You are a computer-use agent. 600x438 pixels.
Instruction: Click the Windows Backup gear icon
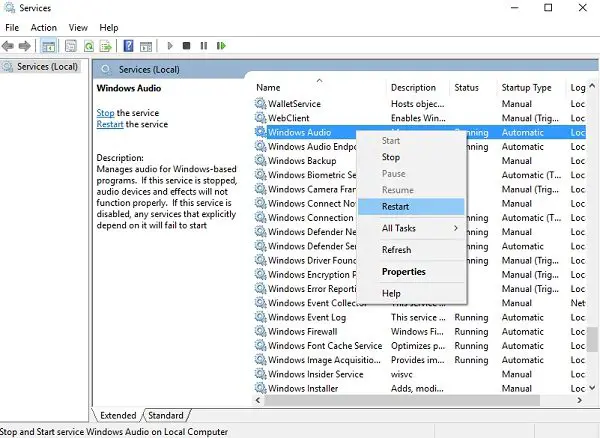(261, 160)
